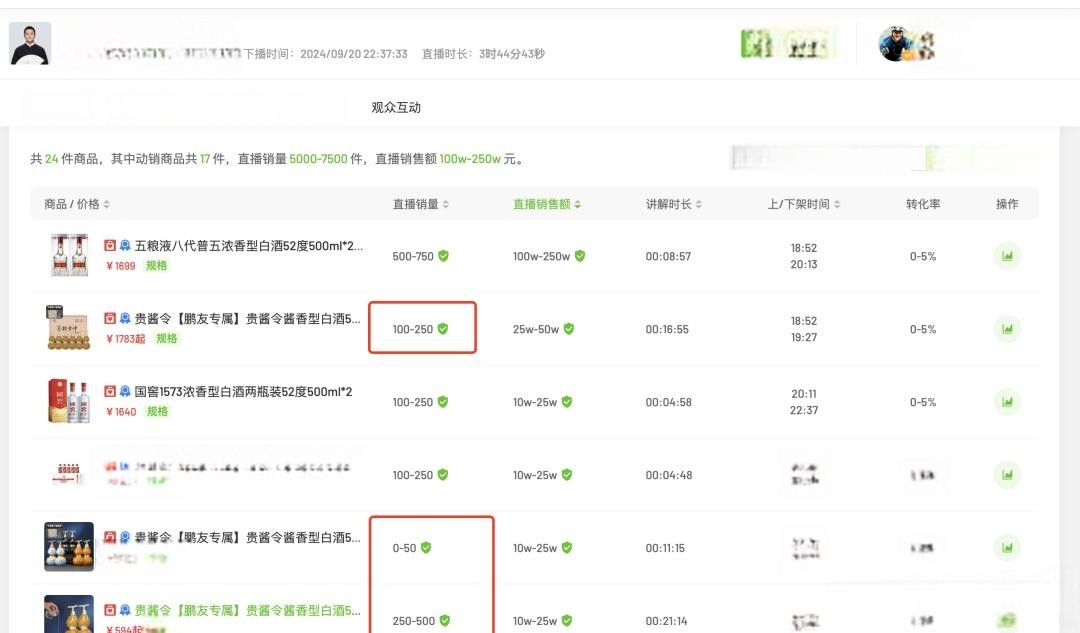Click blue medal badge in the 0-50 sales row
The image size is (1080, 633).
click(125, 538)
